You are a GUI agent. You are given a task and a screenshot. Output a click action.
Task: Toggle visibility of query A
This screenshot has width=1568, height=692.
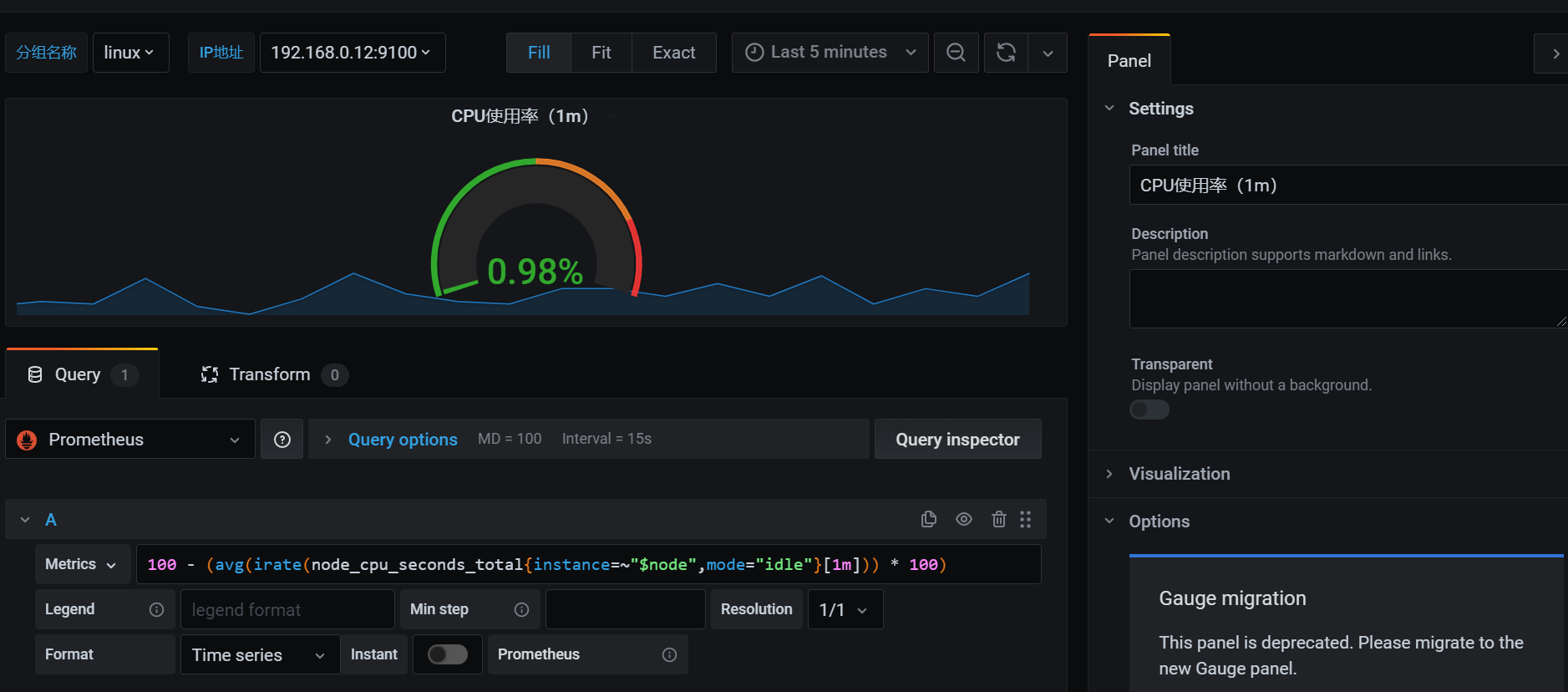click(964, 519)
